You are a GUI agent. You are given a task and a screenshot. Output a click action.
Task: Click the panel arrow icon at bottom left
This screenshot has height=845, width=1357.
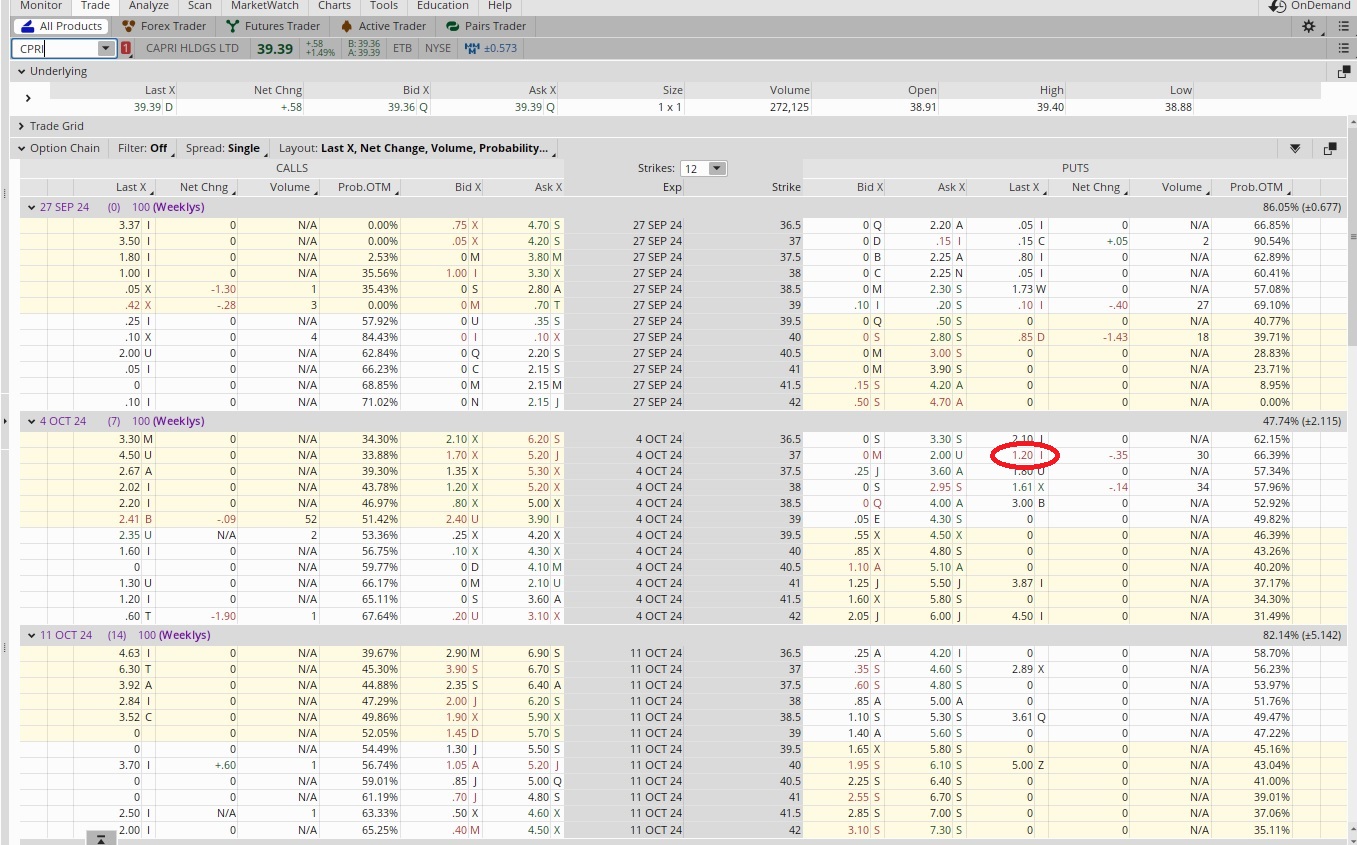(101, 838)
